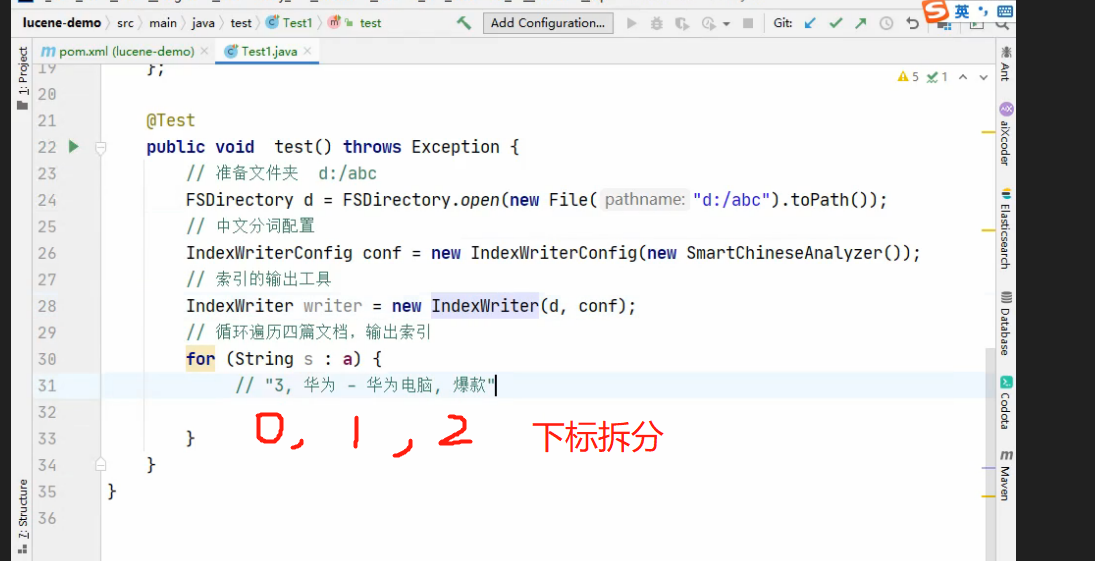Image resolution: width=1095 pixels, height=561 pixels.
Task: Click the pathname: parameter hint
Action: 645,200
